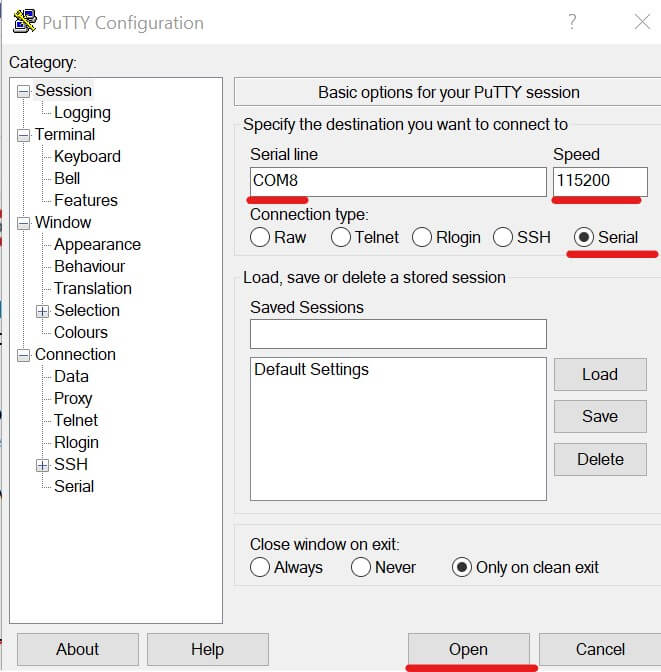Open the Data settings category
661x672 pixels.
click(x=71, y=376)
